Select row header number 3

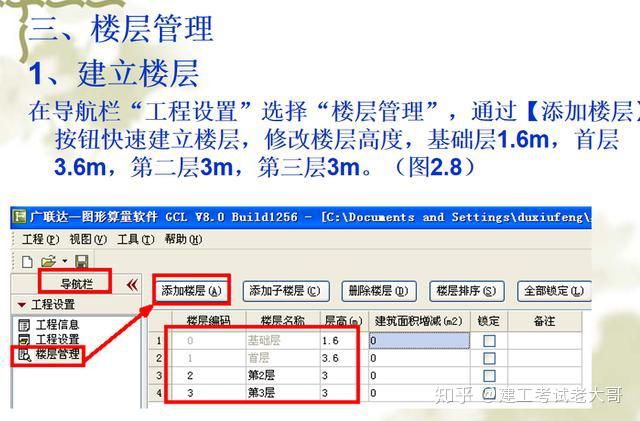pyautogui.click(x=159, y=375)
